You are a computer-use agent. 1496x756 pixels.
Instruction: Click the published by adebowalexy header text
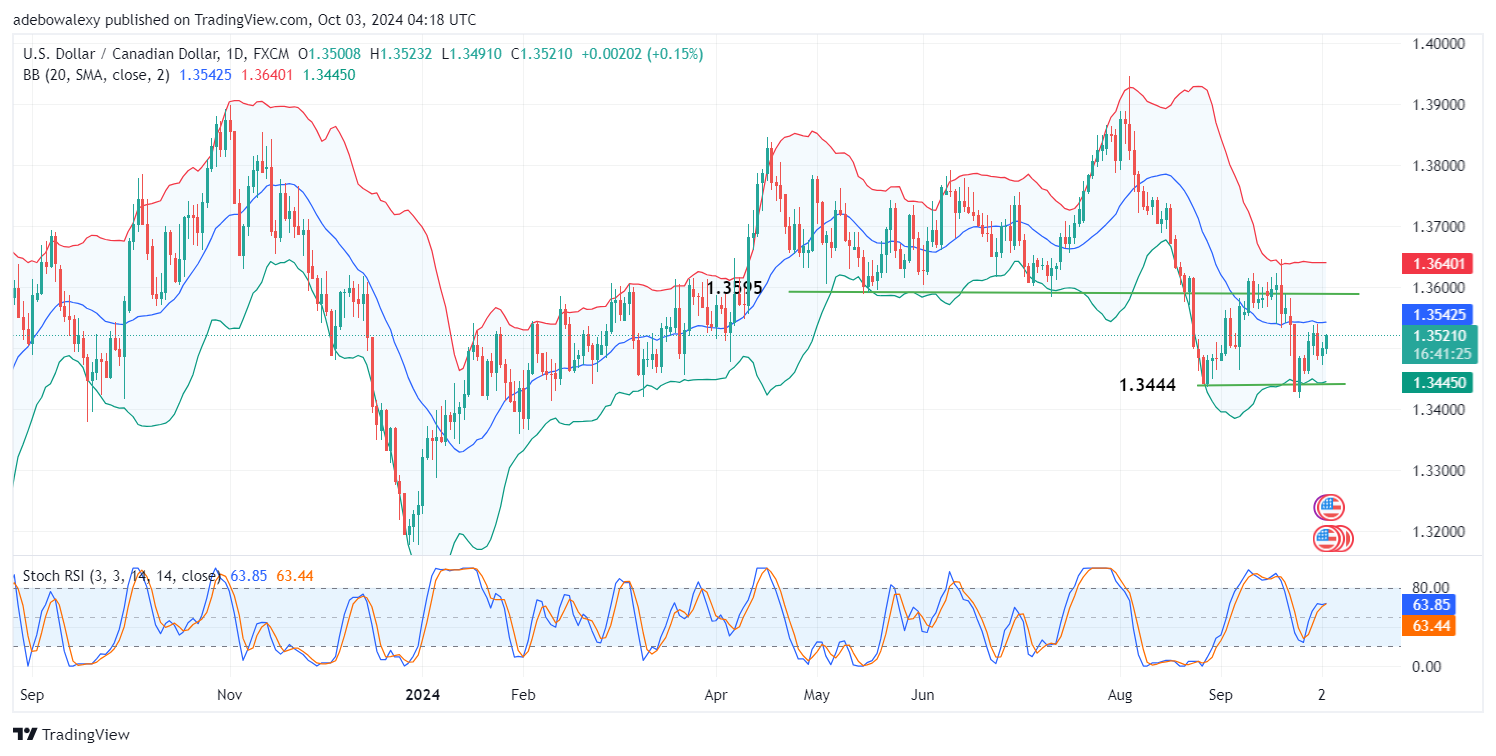click(244, 19)
